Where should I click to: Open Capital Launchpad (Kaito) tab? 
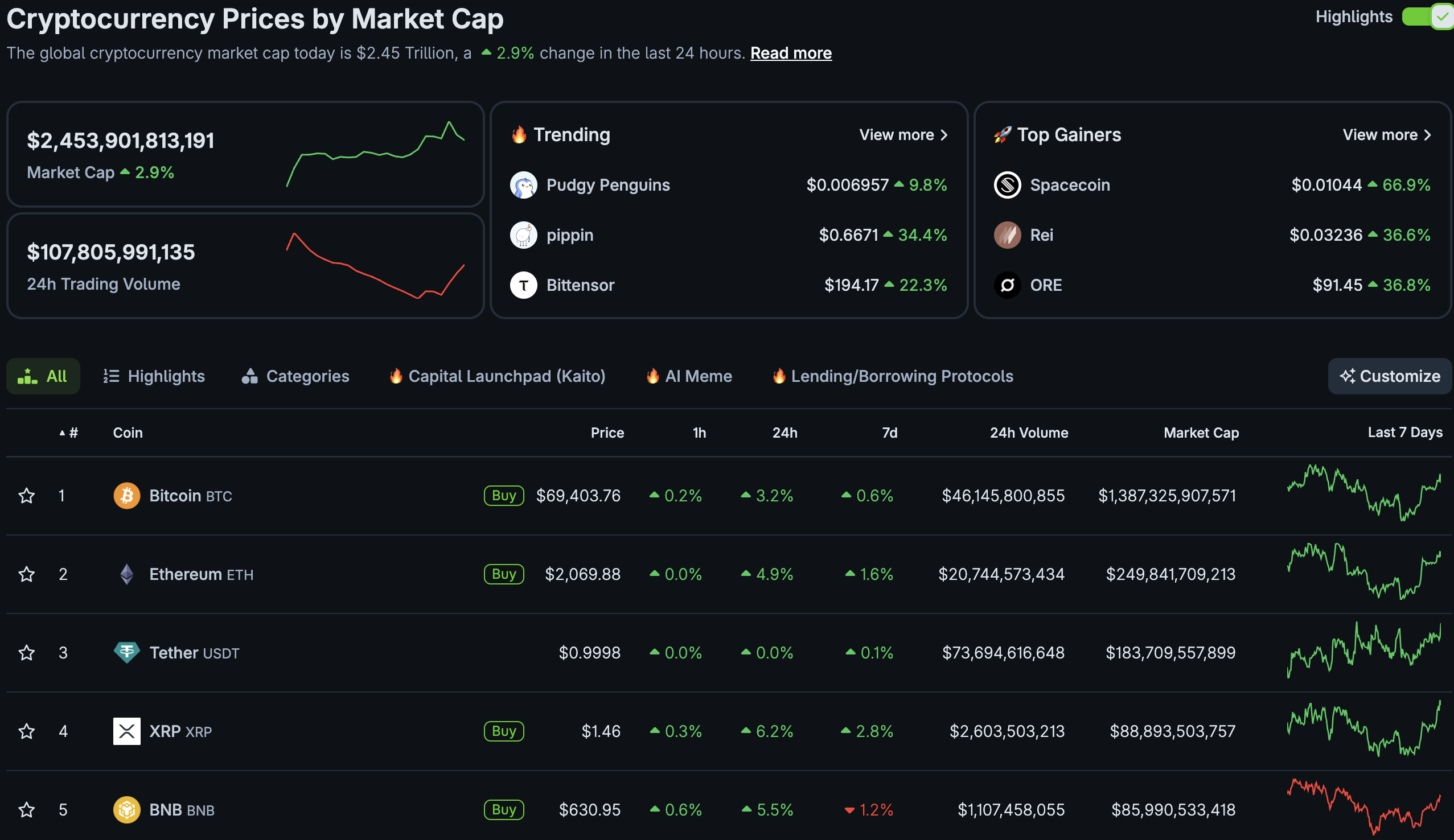tap(498, 376)
